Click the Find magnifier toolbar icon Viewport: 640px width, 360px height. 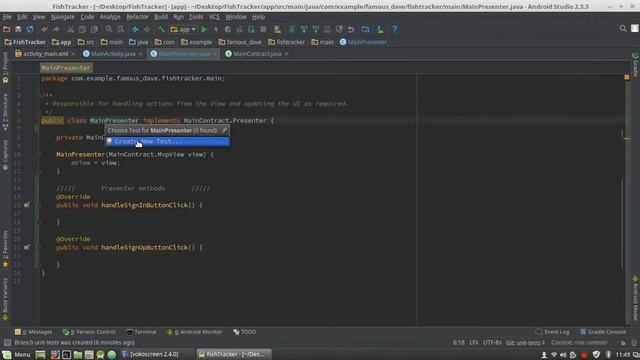pos(109,29)
